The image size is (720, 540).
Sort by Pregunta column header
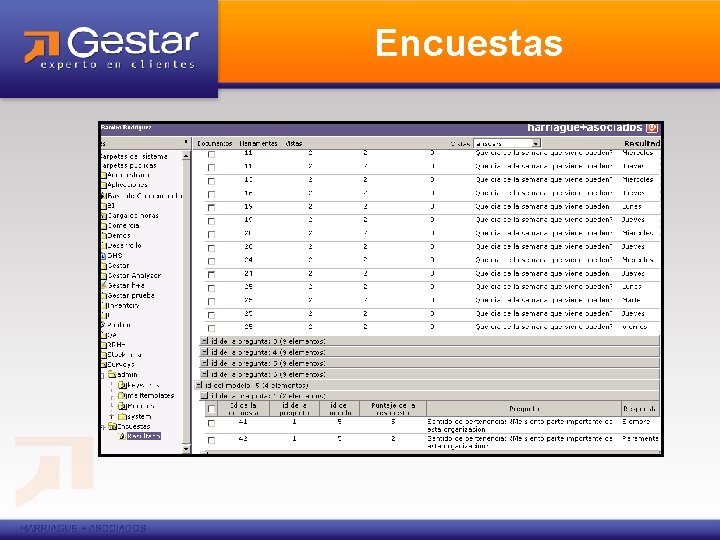pyautogui.click(x=524, y=409)
